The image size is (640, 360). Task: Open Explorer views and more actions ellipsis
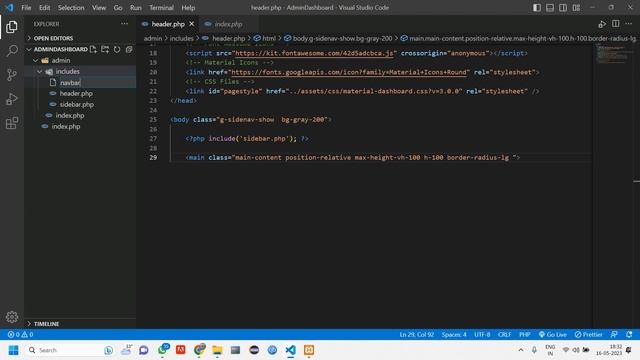[x=124, y=24]
